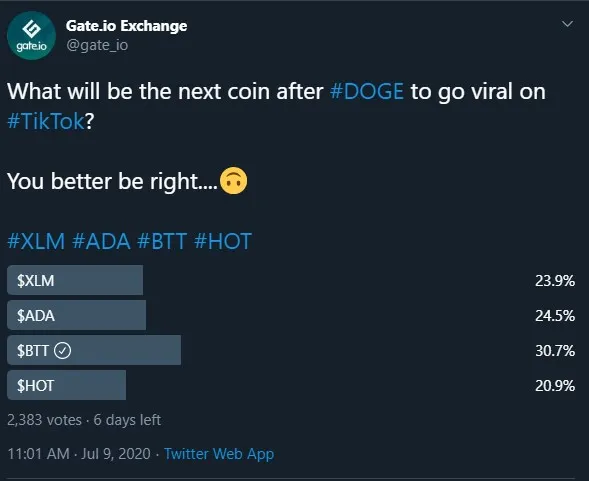
Task: Click the @gate_io handle
Action: tap(97, 45)
